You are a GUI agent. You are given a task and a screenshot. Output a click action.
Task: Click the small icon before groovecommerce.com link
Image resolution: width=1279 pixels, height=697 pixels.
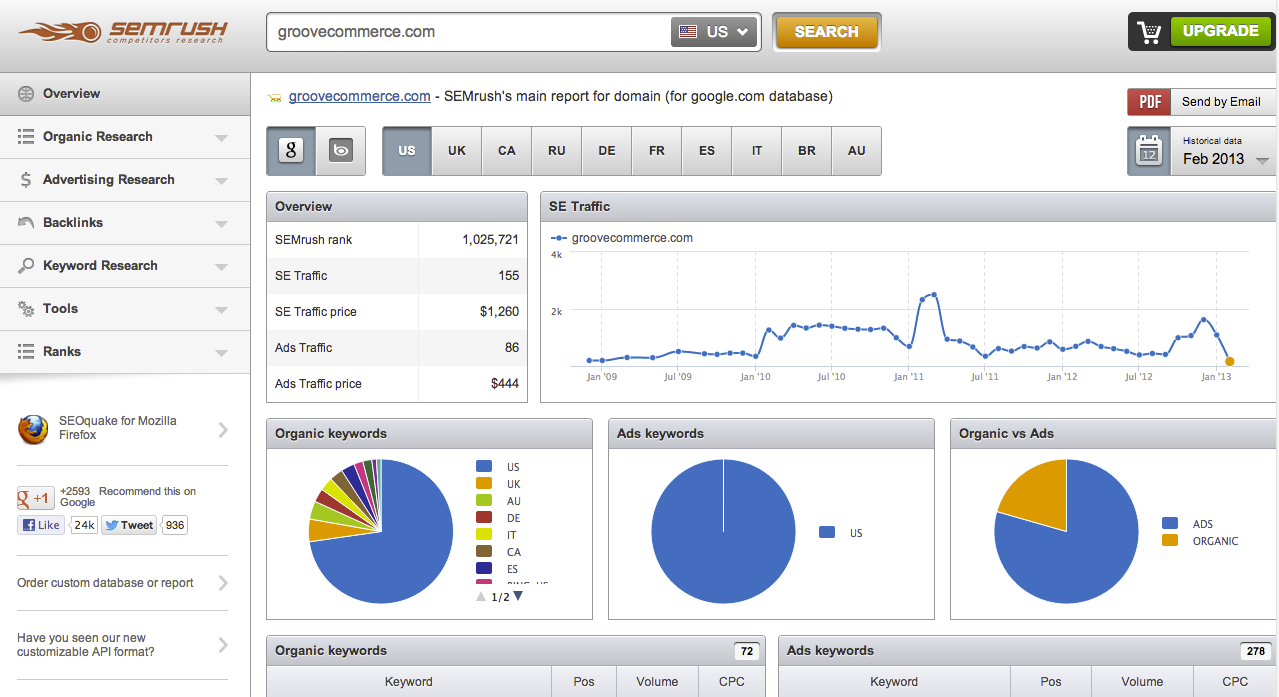coord(274,98)
